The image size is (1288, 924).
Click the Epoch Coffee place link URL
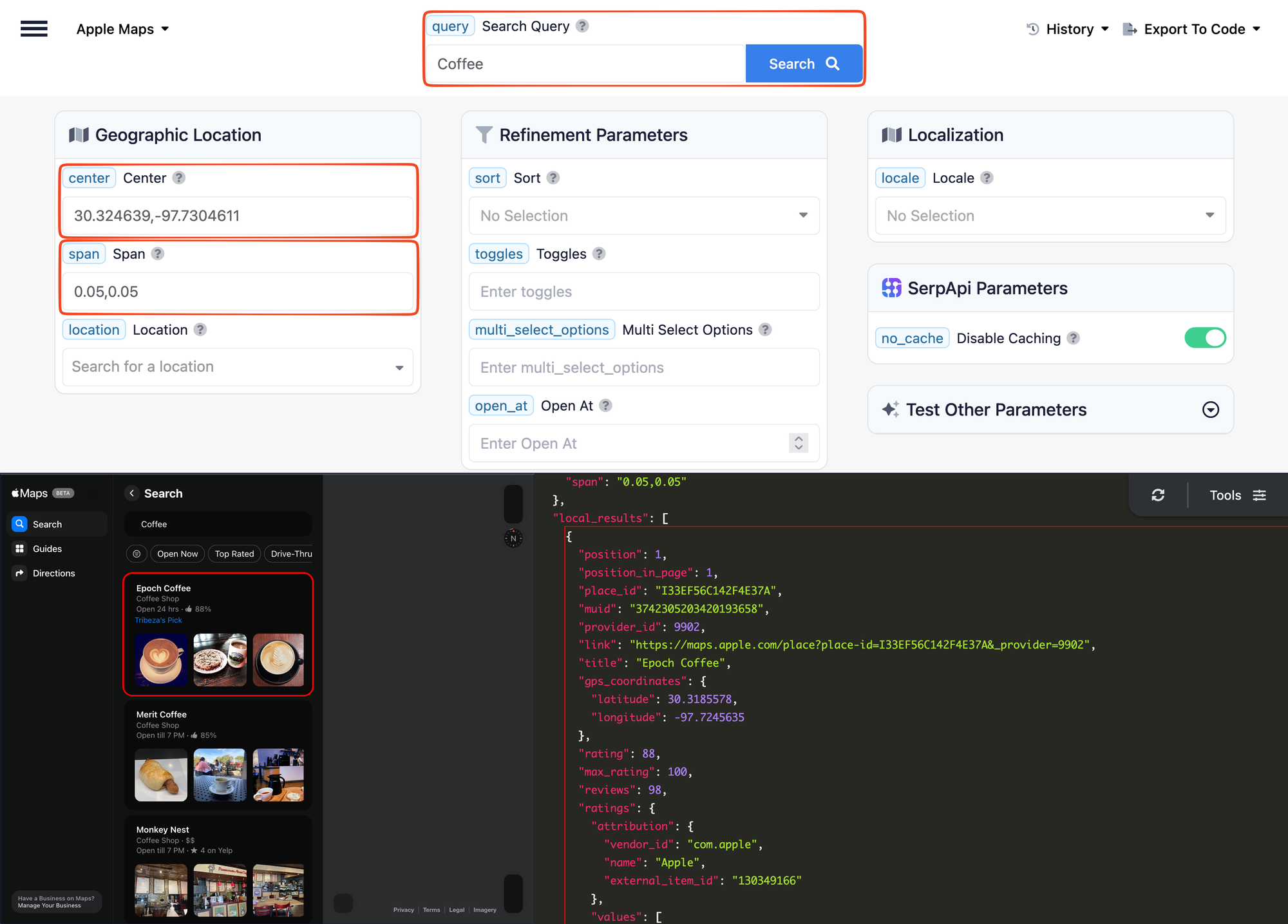tap(860, 645)
